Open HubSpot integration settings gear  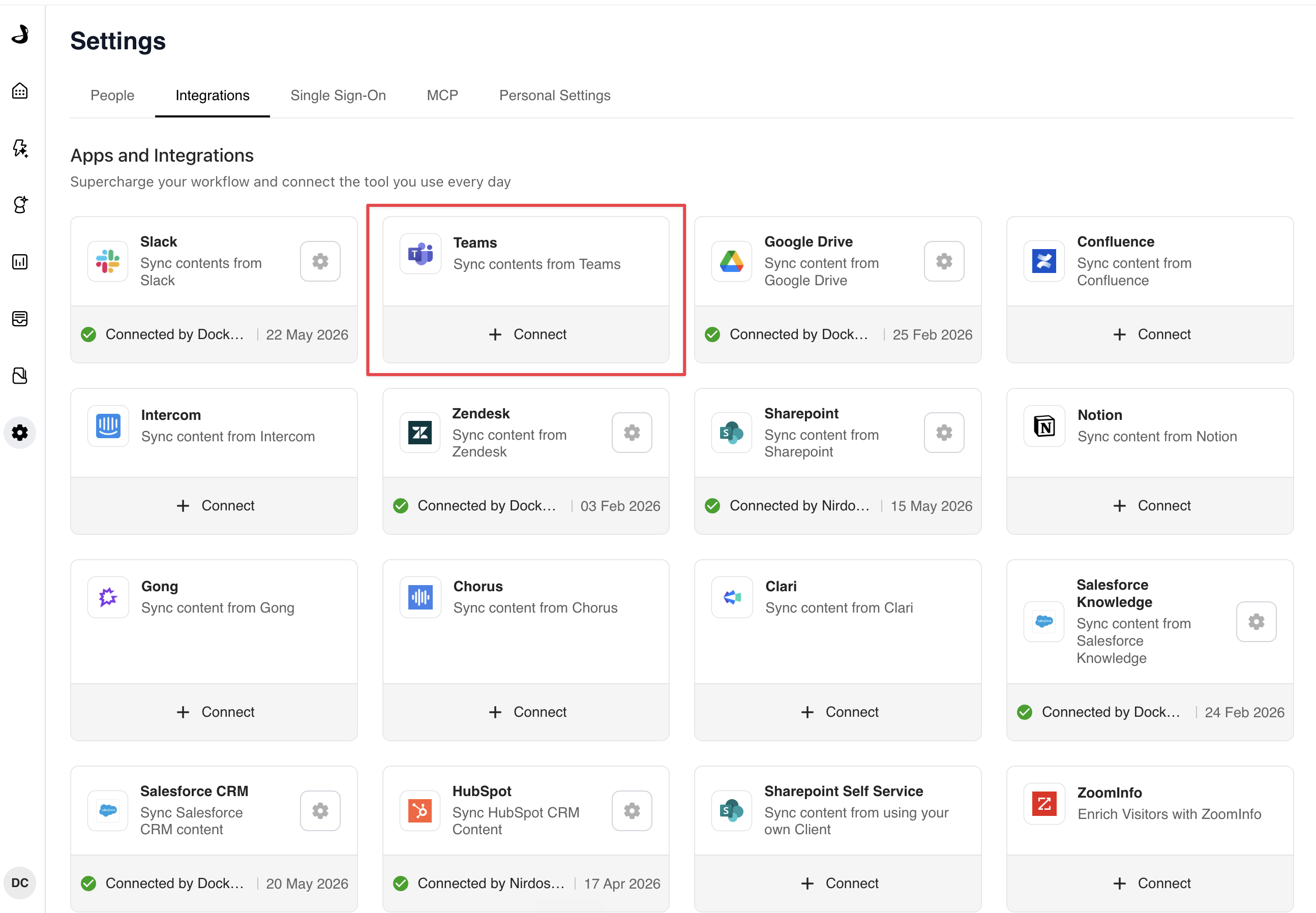[632, 811]
